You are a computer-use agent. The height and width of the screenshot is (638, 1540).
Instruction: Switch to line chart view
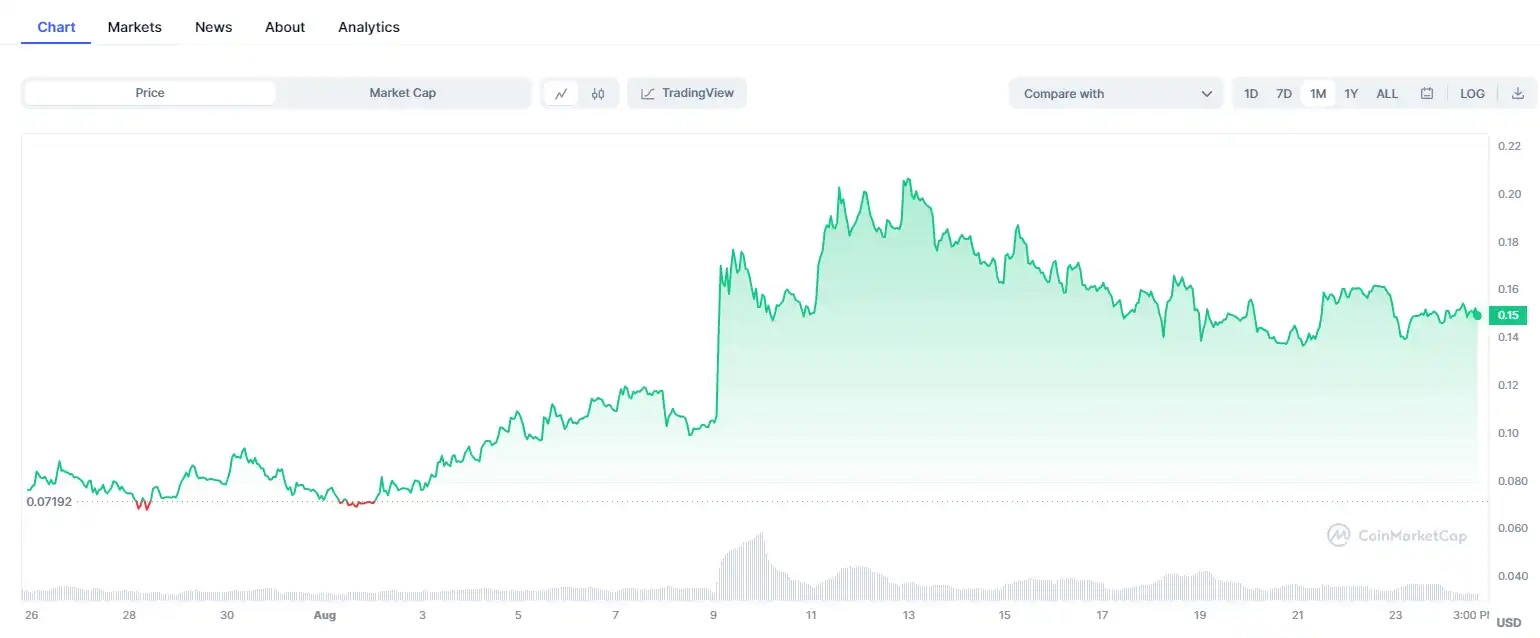click(x=561, y=94)
